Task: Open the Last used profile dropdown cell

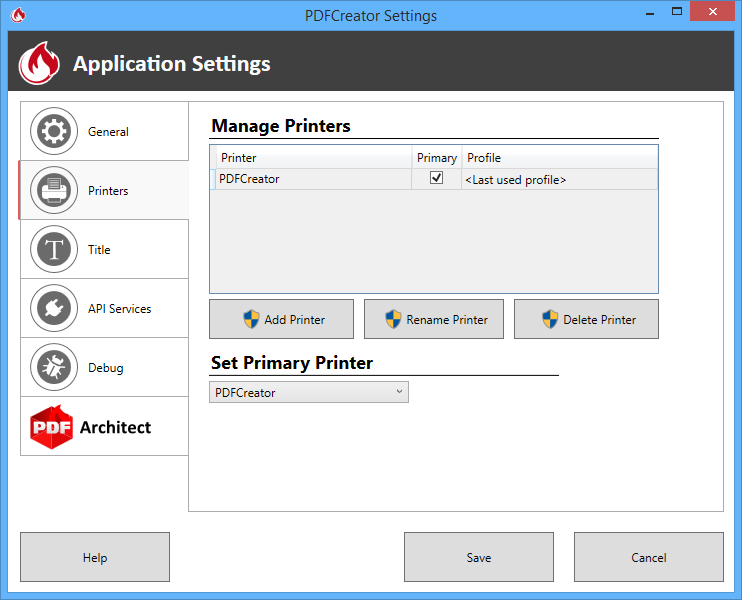Action: coord(559,180)
